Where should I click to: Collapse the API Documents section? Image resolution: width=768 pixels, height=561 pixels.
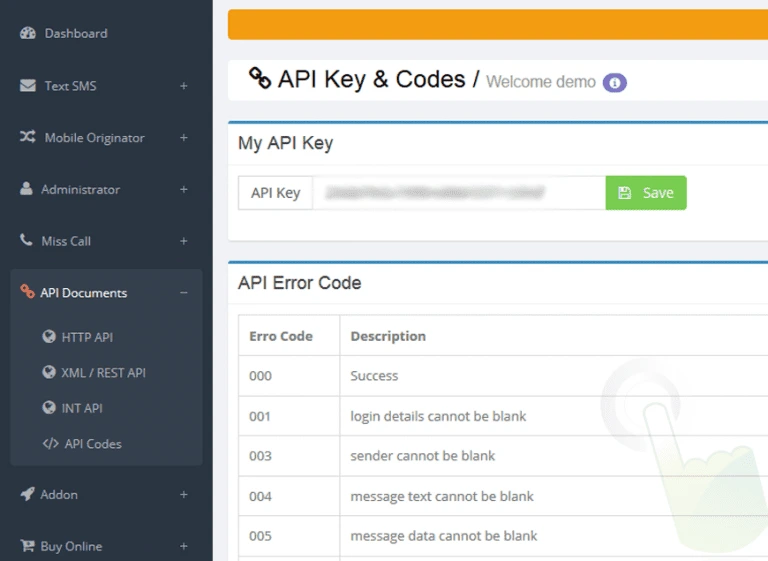183,293
